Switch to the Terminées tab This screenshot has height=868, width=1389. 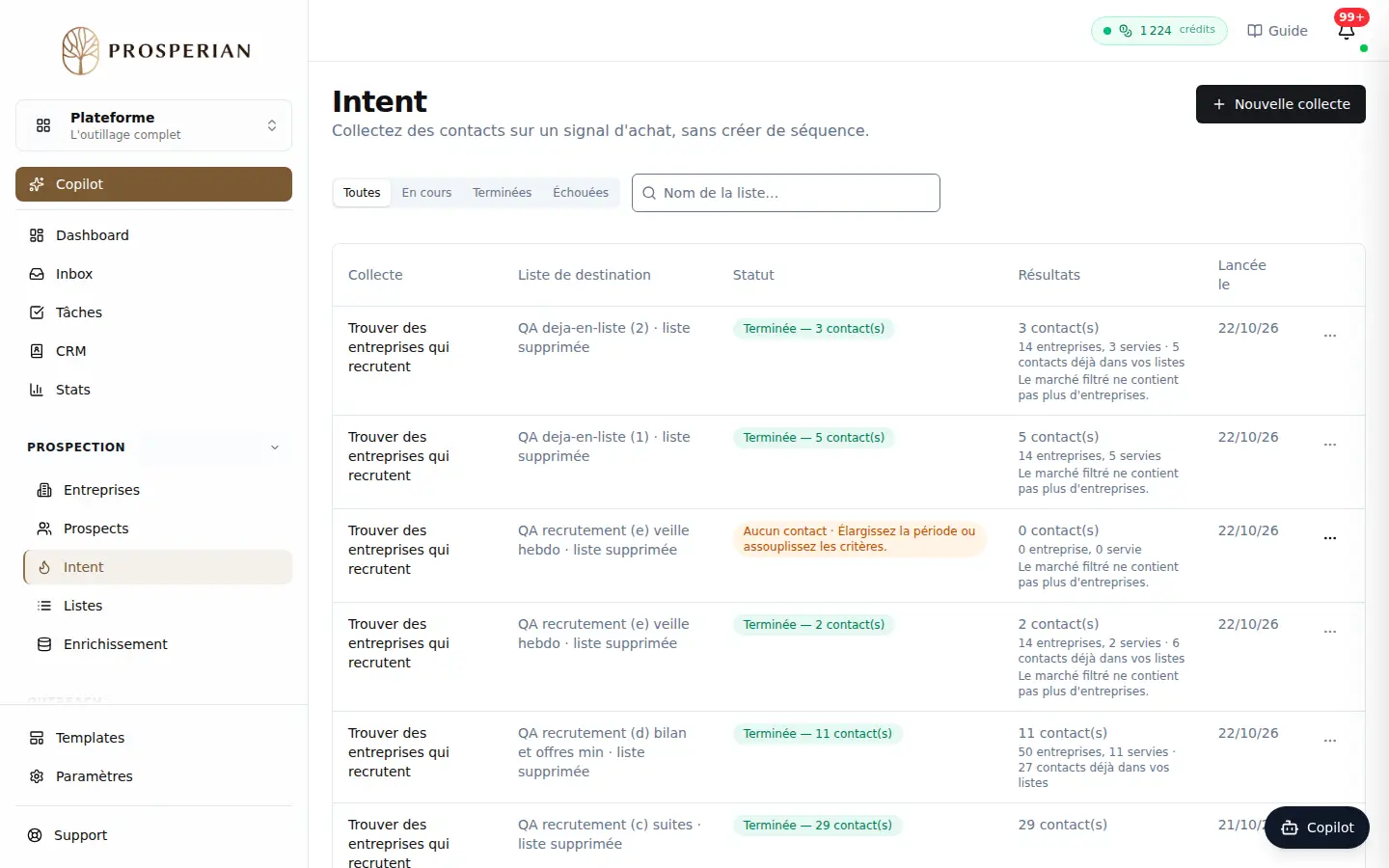coord(502,193)
